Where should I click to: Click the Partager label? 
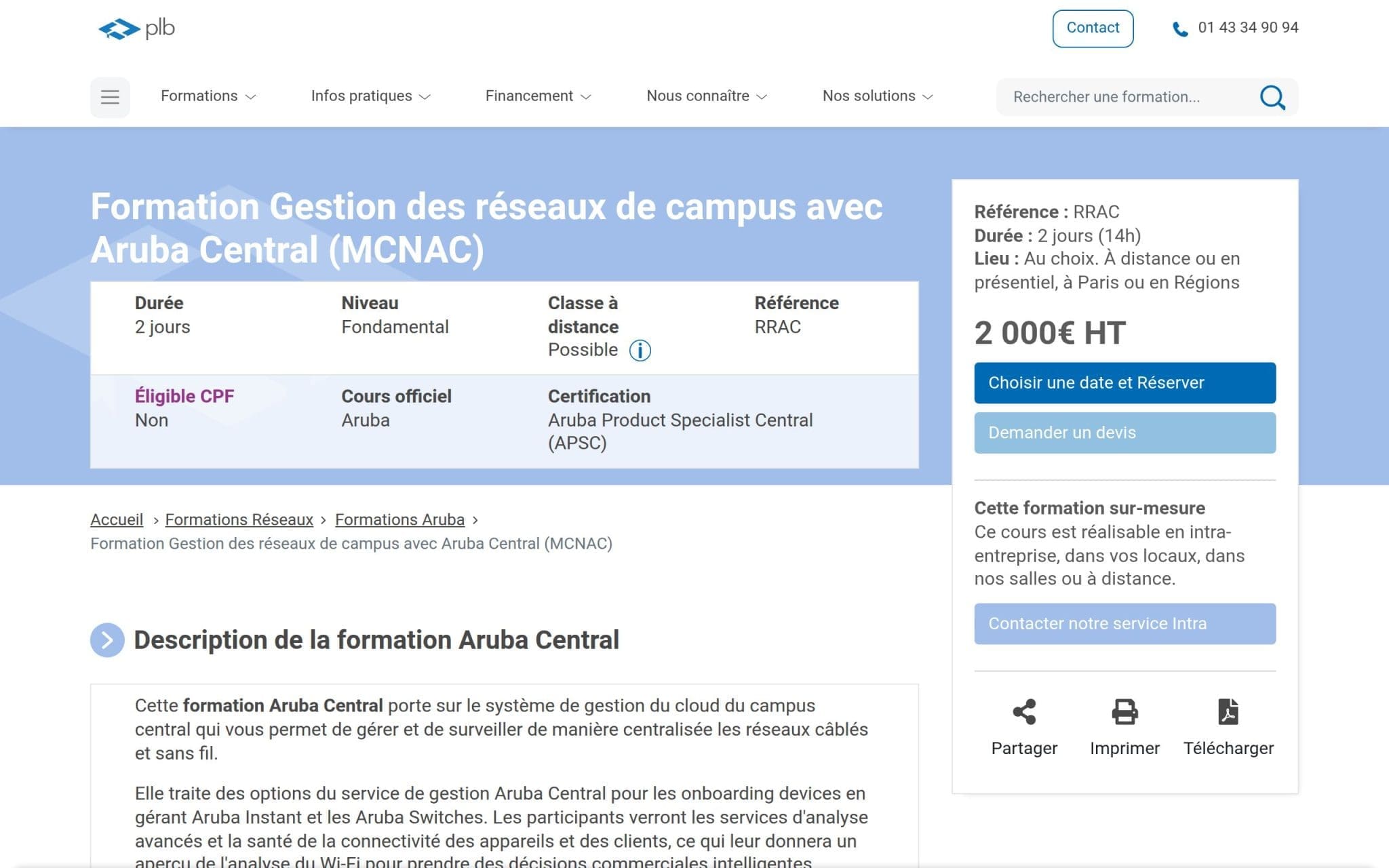click(1024, 748)
